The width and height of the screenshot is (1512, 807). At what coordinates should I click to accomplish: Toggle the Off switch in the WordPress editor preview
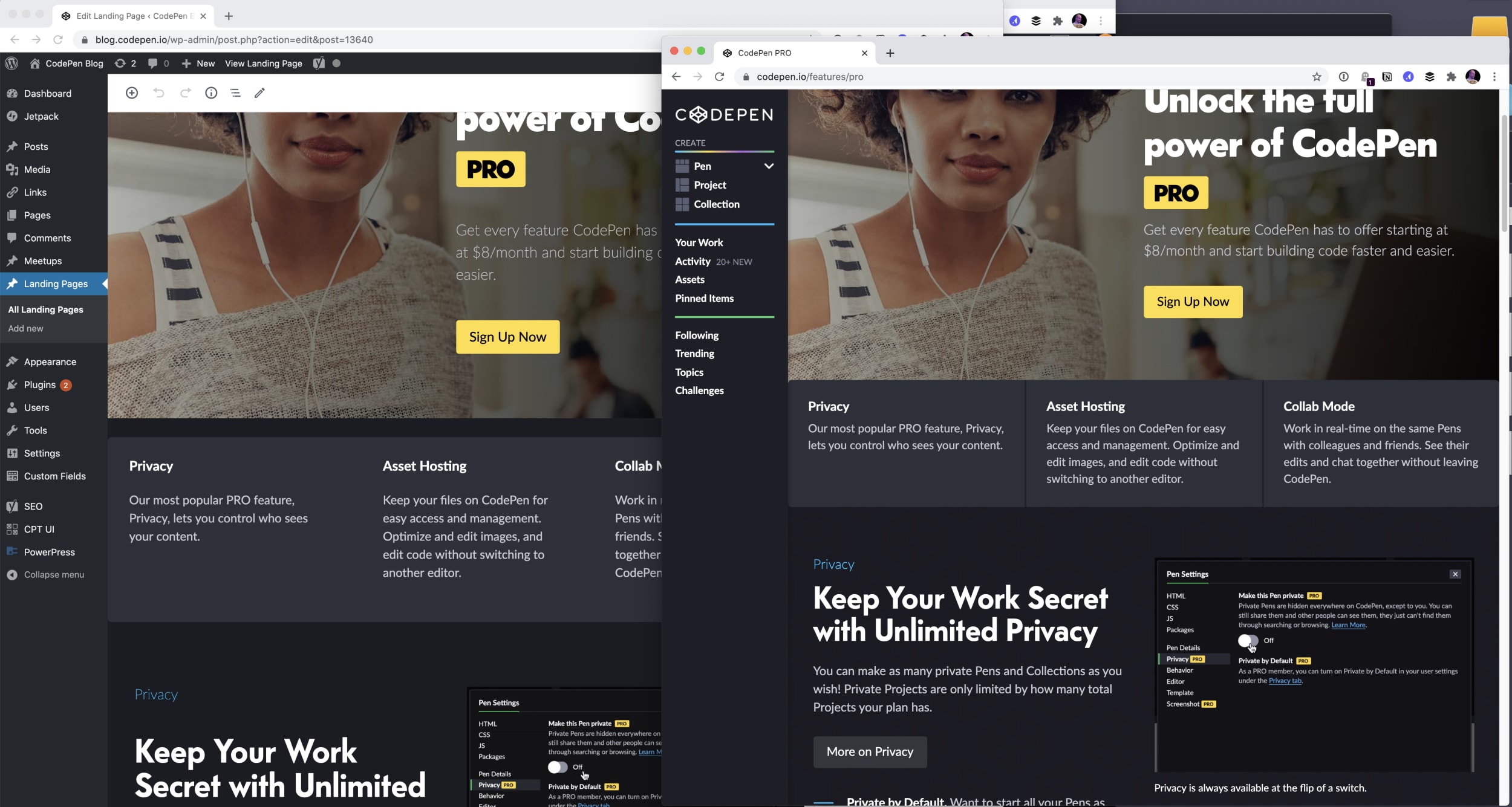[558, 767]
